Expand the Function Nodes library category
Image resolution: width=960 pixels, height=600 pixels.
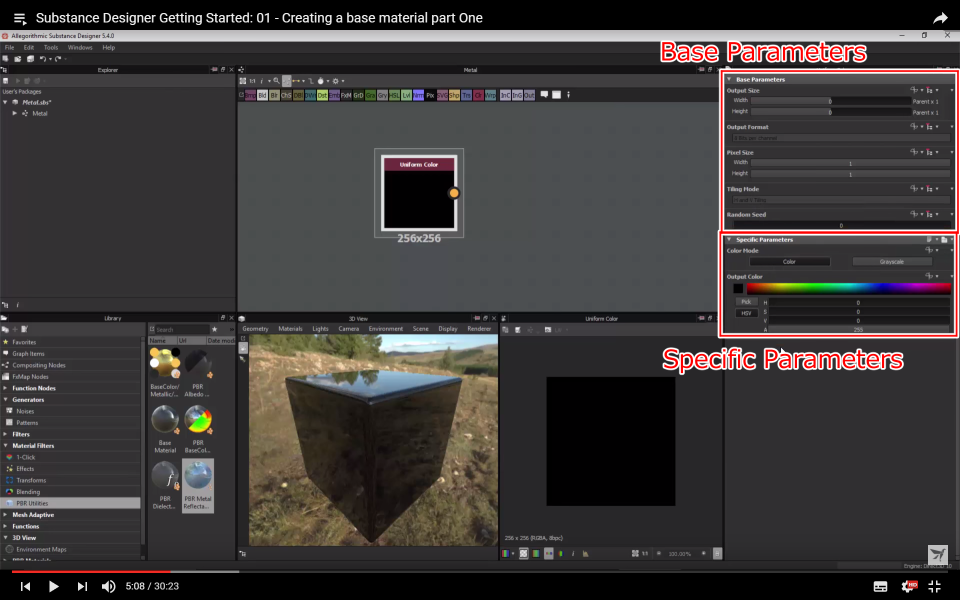click(6, 388)
